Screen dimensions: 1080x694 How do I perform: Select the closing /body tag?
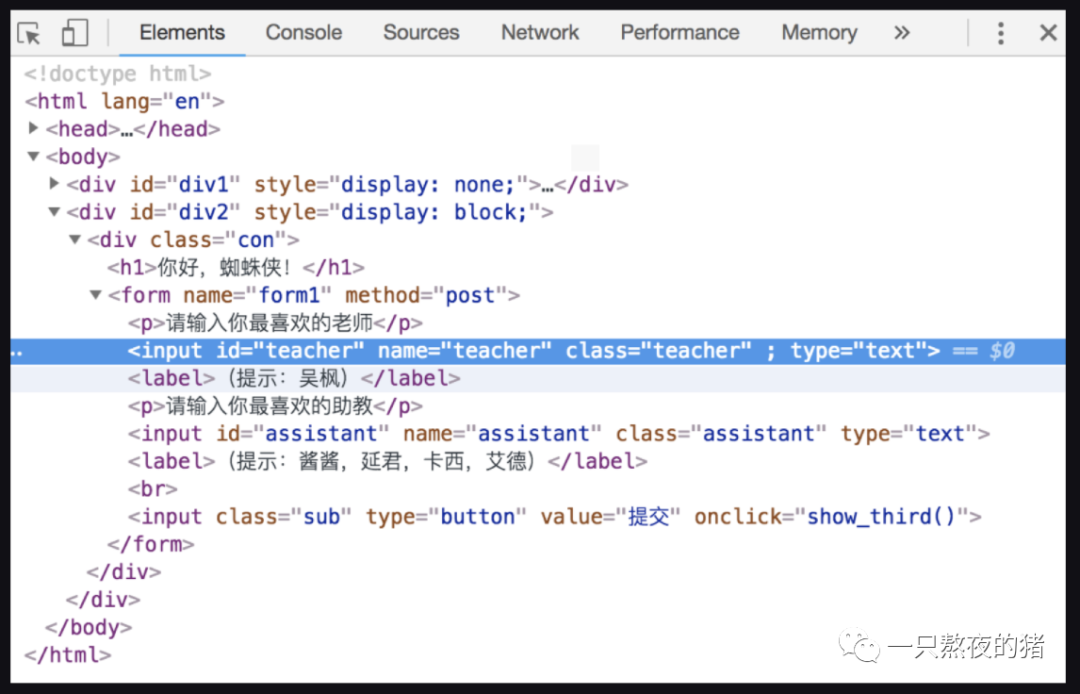pyautogui.click(x=88, y=627)
